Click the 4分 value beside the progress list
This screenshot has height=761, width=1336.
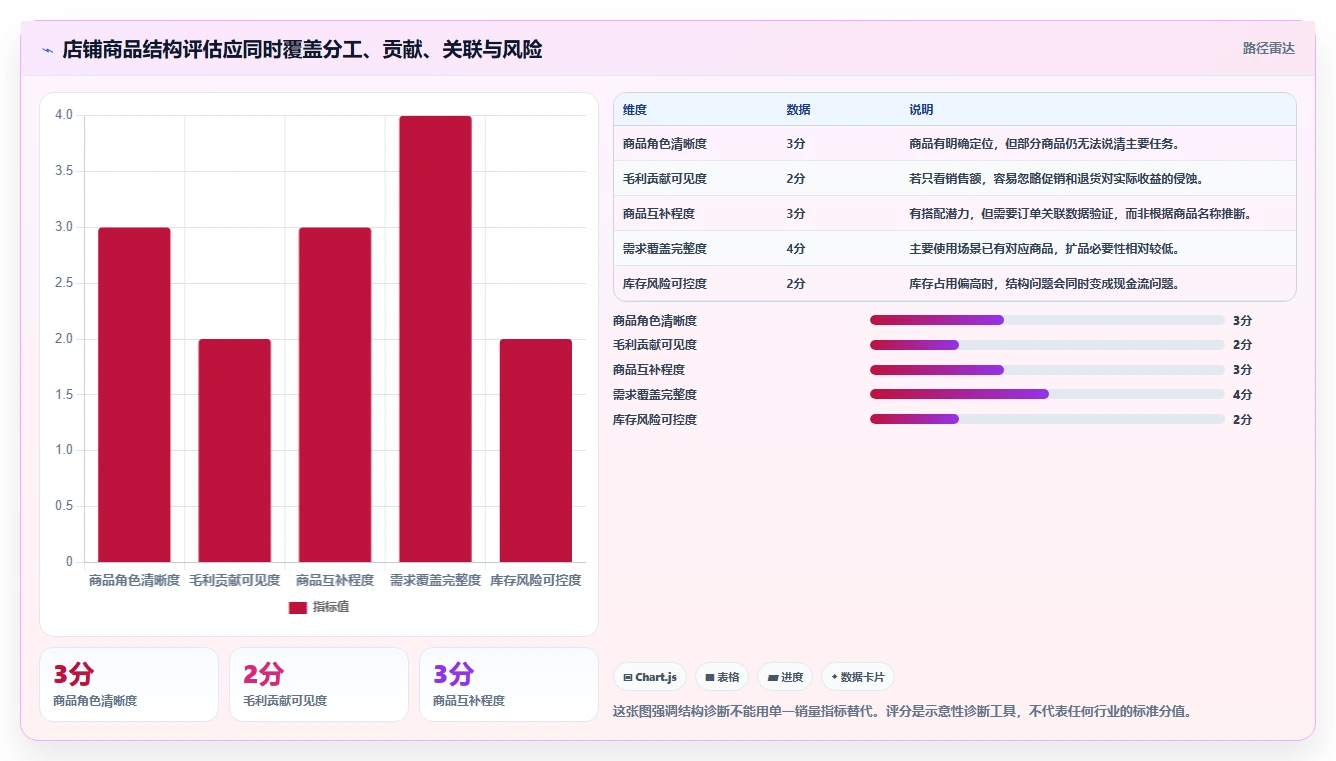[1242, 395]
